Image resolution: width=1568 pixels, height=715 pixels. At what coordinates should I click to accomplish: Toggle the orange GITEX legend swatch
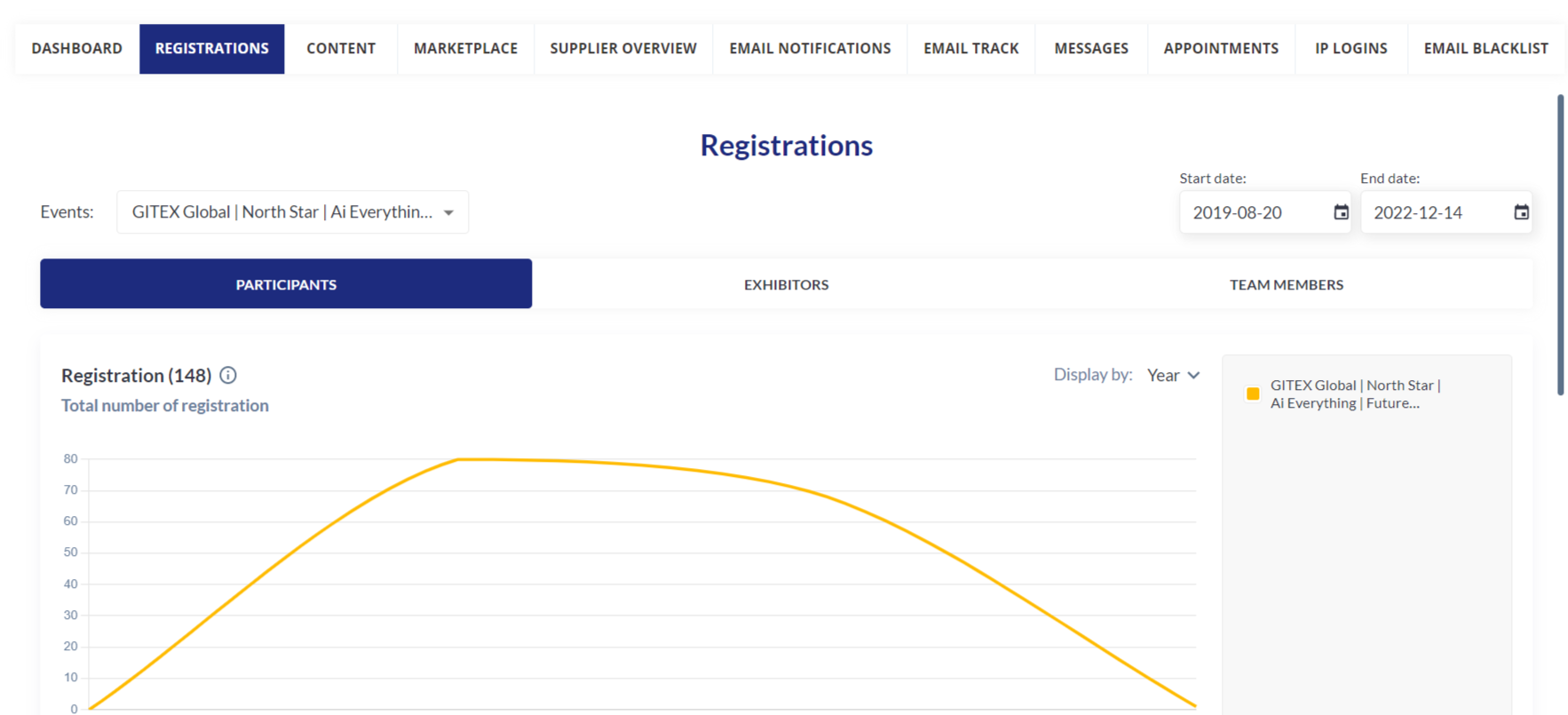[x=1253, y=393]
